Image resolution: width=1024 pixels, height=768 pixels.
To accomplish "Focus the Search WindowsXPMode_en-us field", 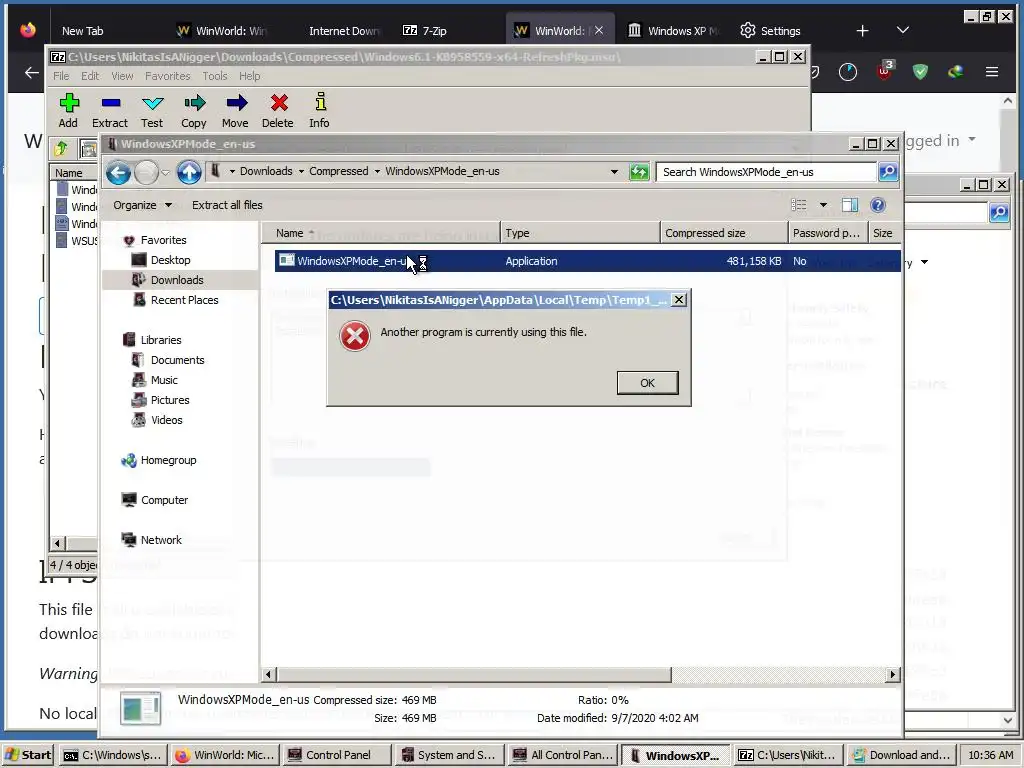I will (765, 172).
